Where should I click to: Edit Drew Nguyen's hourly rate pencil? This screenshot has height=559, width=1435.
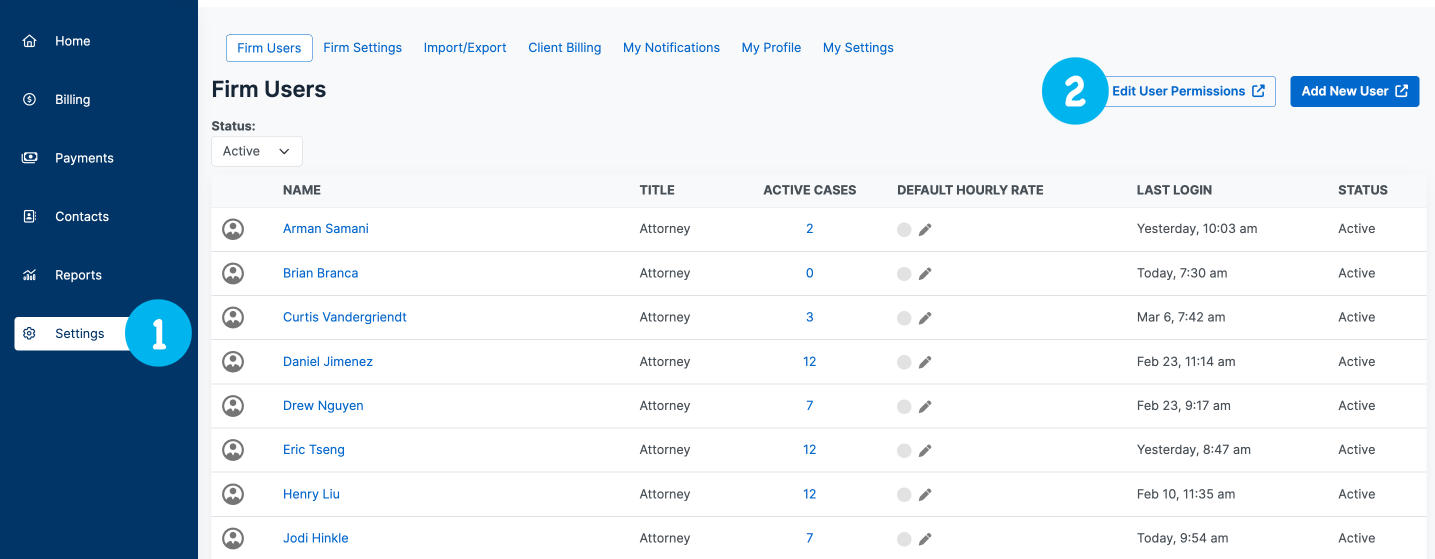pyautogui.click(x=925, y=406)
